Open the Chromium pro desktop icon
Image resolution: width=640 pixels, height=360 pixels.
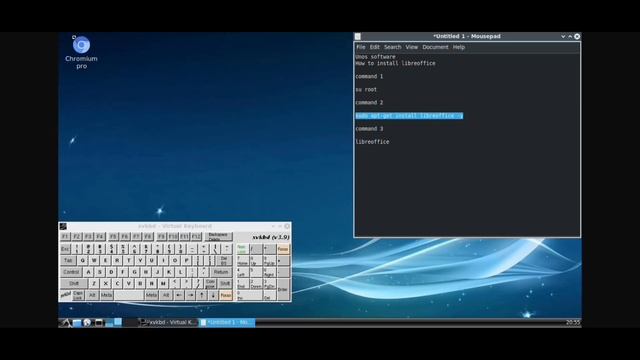pyautogui.click(x=81, y=52)
